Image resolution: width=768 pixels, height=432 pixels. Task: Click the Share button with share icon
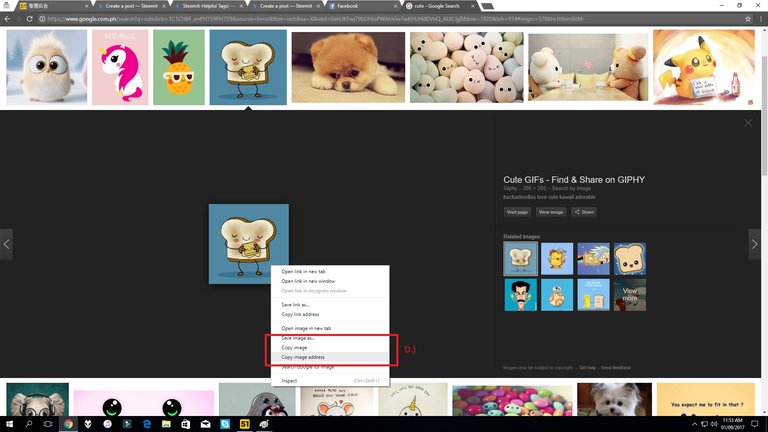point(584,212)
